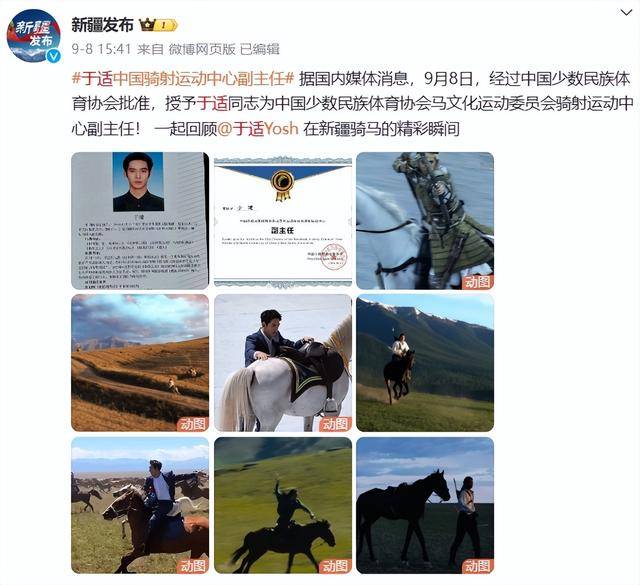The width and height of the screenshot is (640, 585).
Task: Click the 于适 name in the post text
Action: click(x=212, y=104)
